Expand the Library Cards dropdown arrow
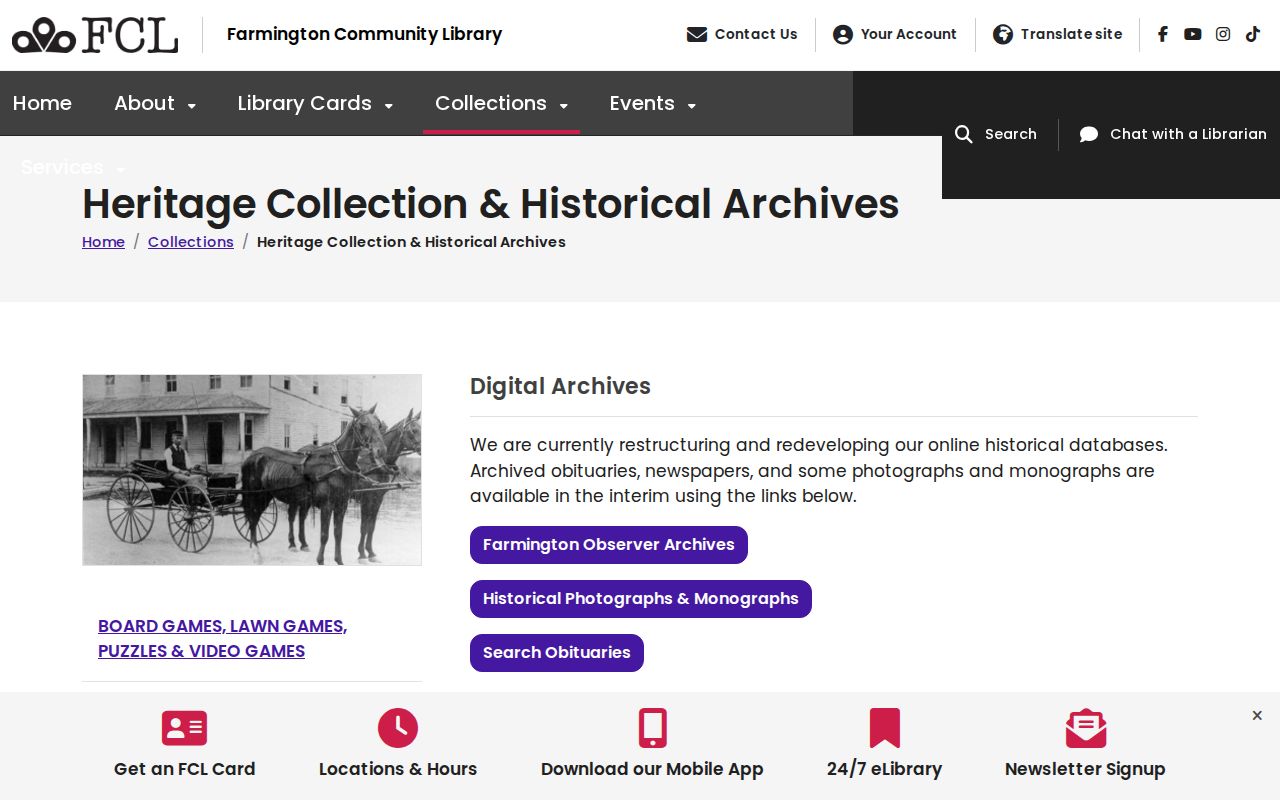The width and height of the screenshot is (1280, 800). pos(388,105)
